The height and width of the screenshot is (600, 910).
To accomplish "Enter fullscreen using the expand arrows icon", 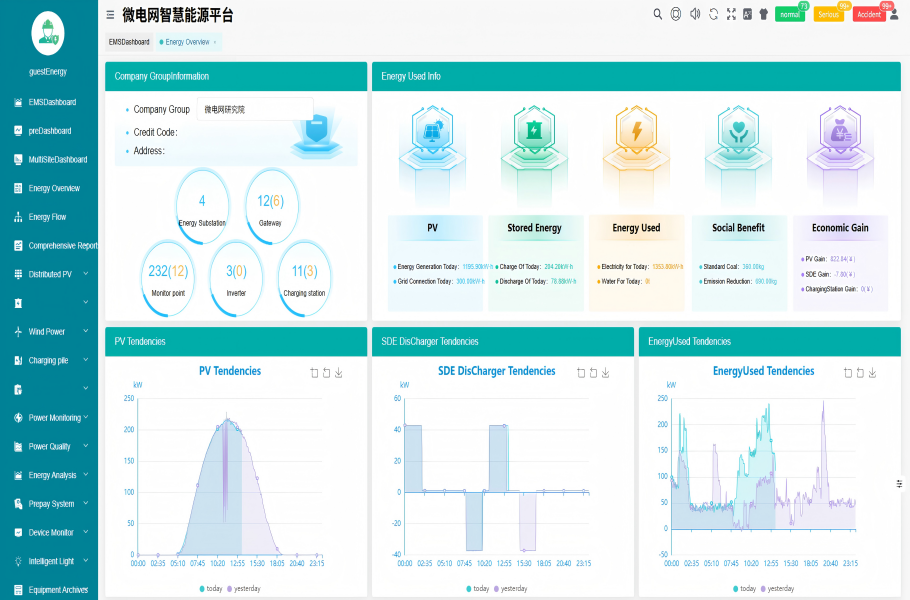I will click(x=731, y=14).
